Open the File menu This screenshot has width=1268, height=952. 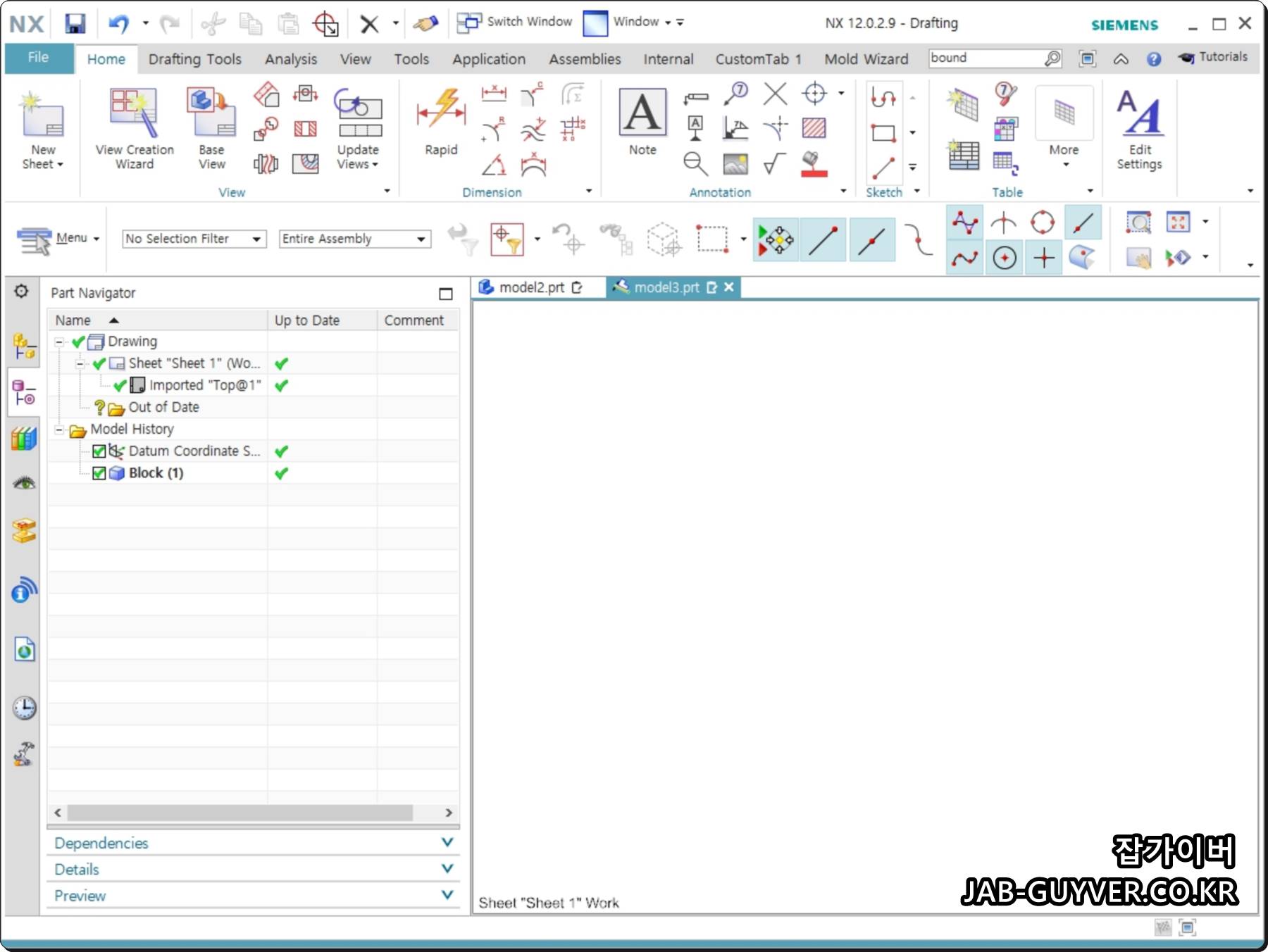(x=39, y=58)
